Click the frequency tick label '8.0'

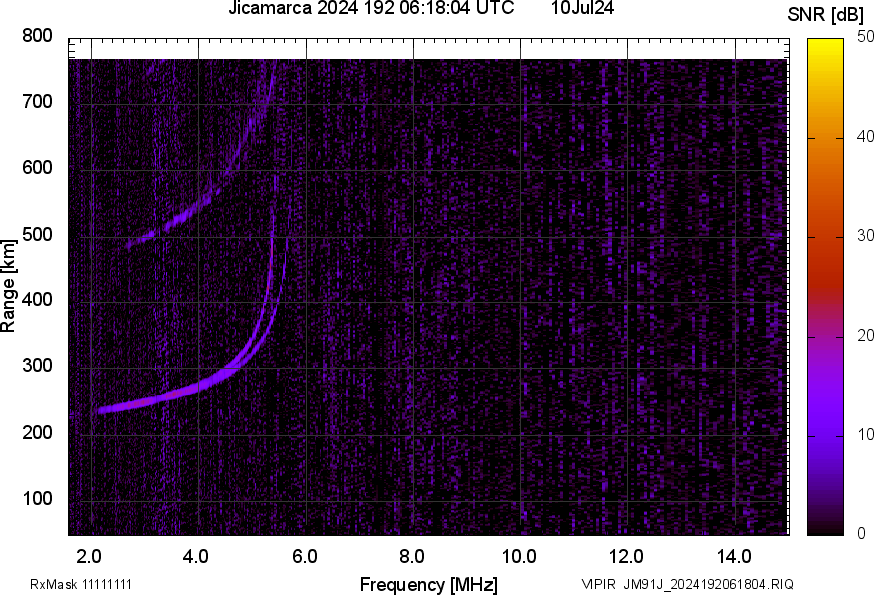point(412,556)
